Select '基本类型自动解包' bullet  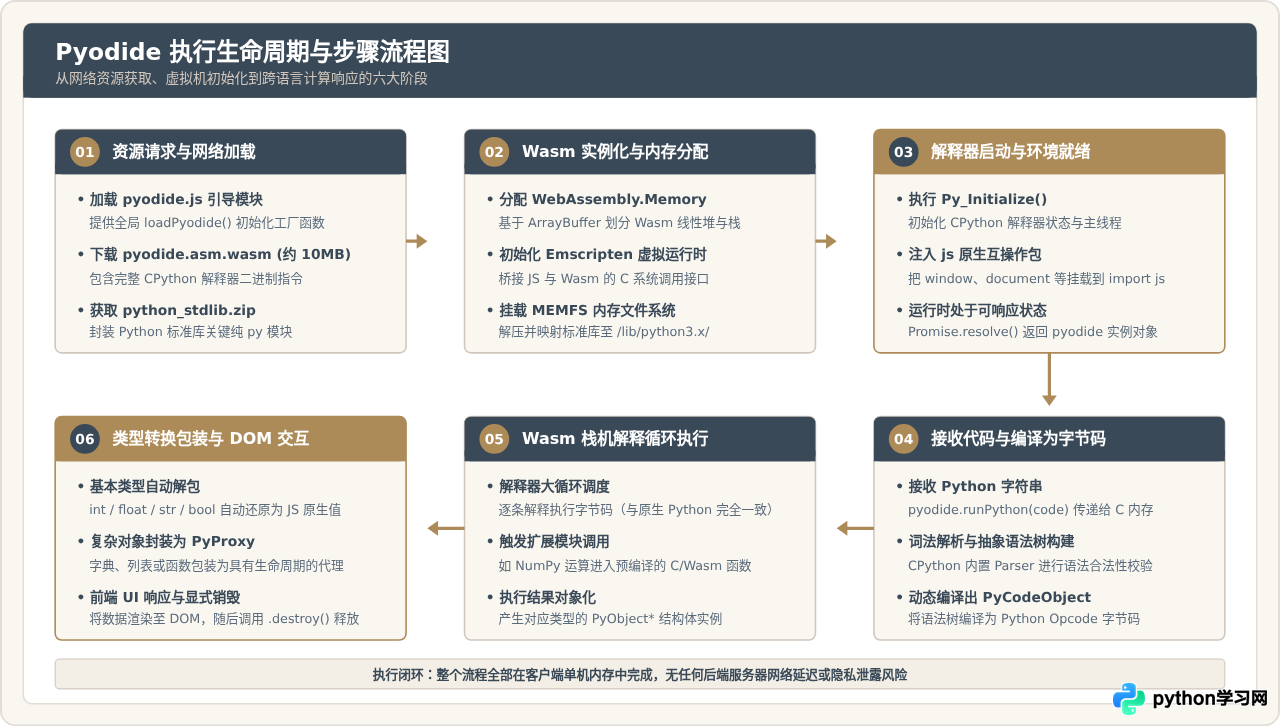tap(139, 486)
